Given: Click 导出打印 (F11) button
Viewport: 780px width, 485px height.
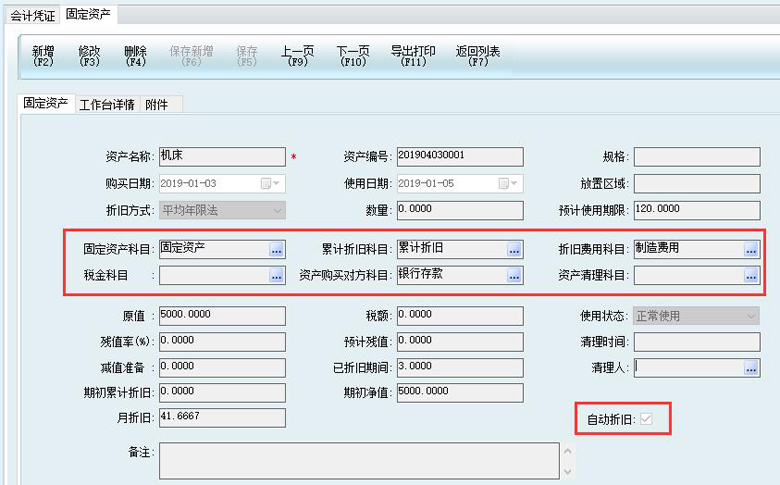Looking at the screenshot, I should pos(412,56).
